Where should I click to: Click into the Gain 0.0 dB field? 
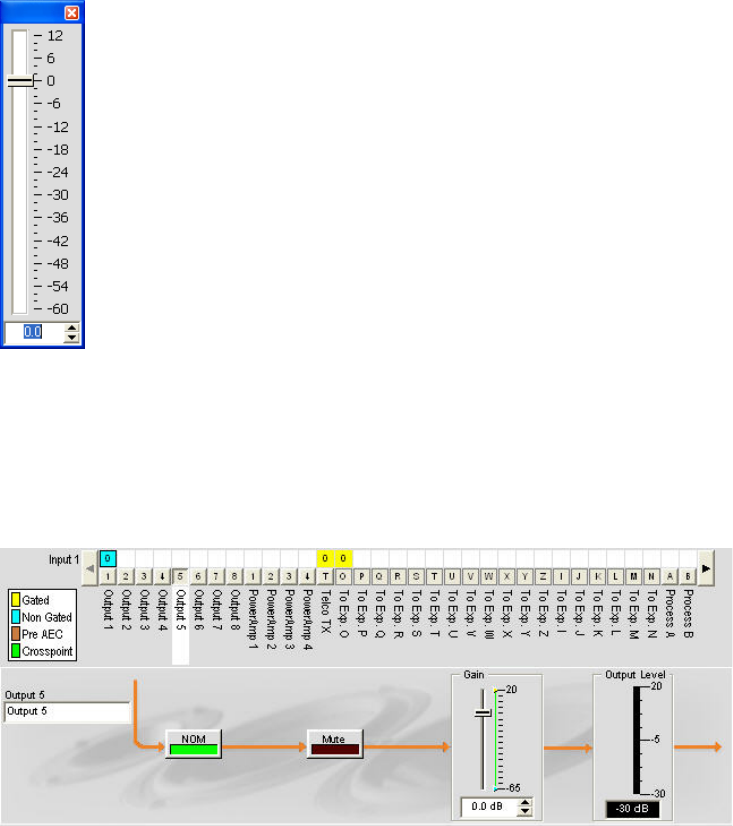coord(488,807)
